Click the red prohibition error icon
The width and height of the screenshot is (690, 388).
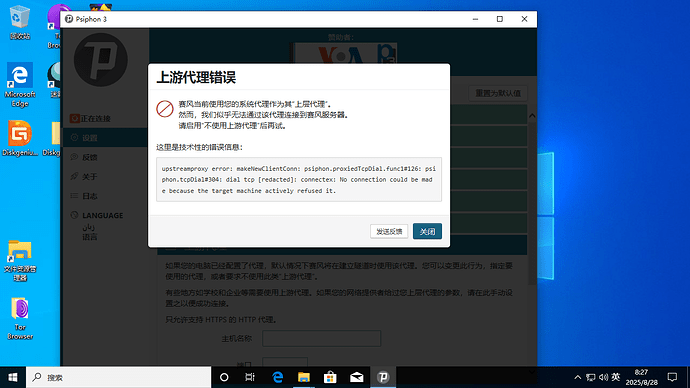pyautogui.click(x=165, y=109)
